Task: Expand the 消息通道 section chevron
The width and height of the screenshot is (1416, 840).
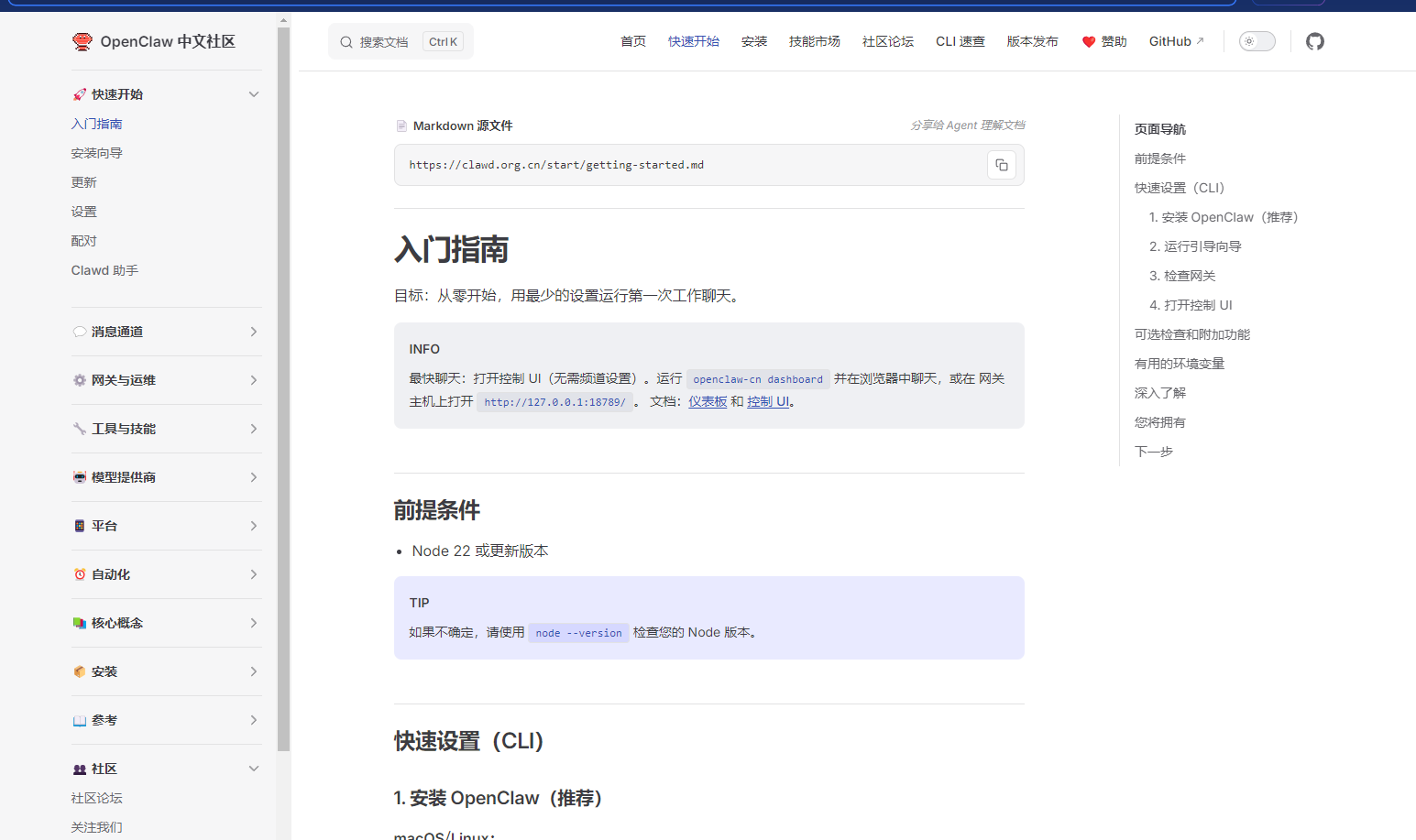Action: coord(254,332)
